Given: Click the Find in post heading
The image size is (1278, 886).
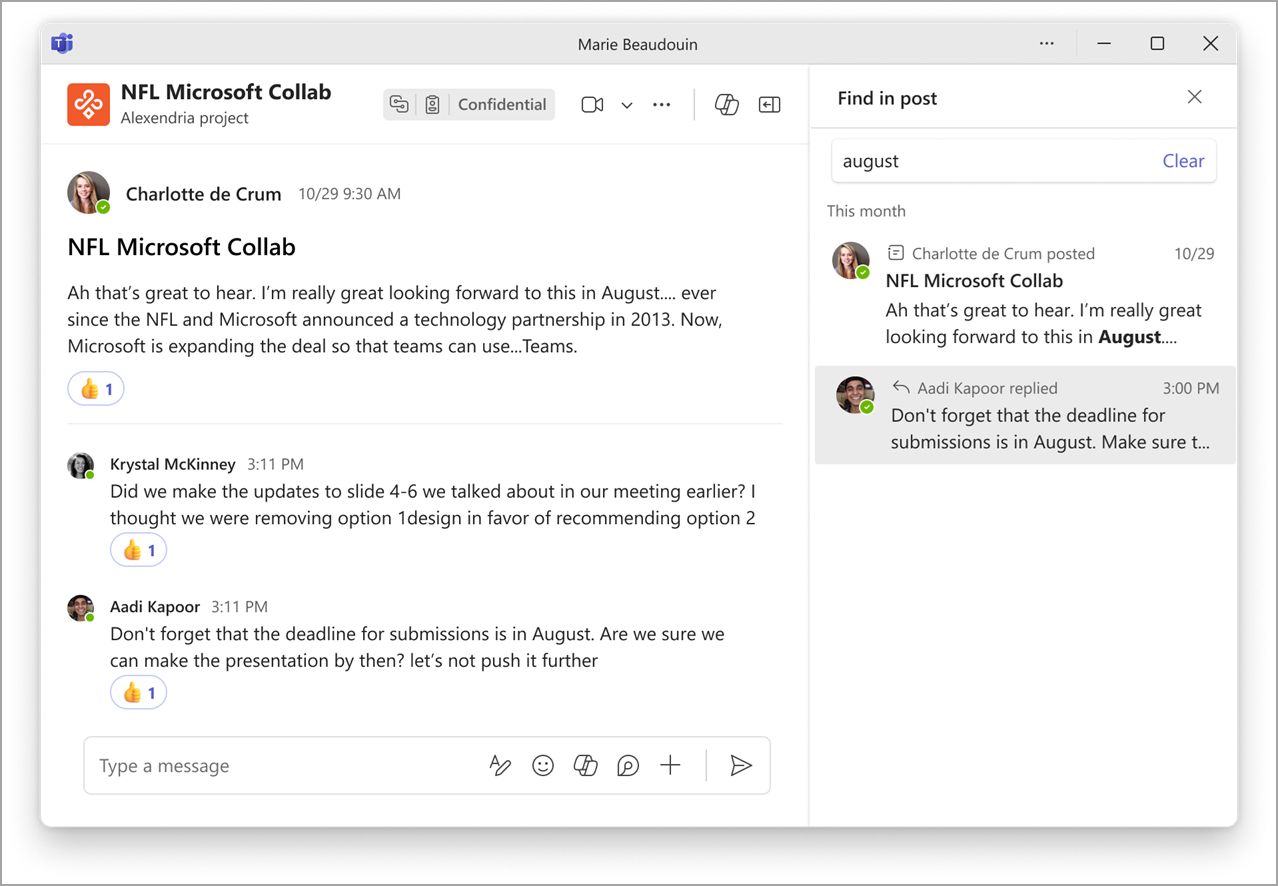Looking at the screenshot, I should (887, 98).
